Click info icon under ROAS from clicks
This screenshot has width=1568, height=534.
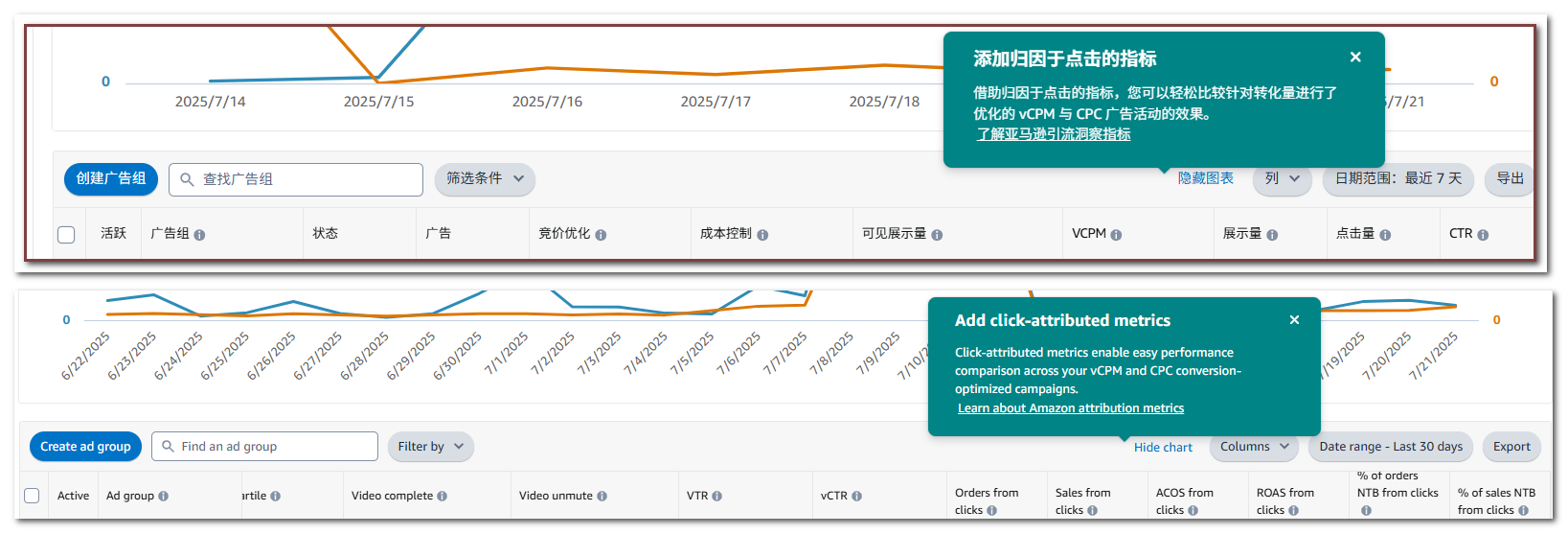(x=1293, y=511)
